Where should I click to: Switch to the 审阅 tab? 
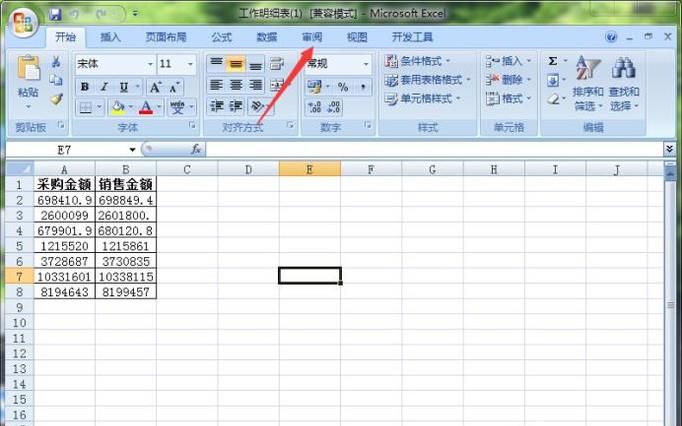312,37
